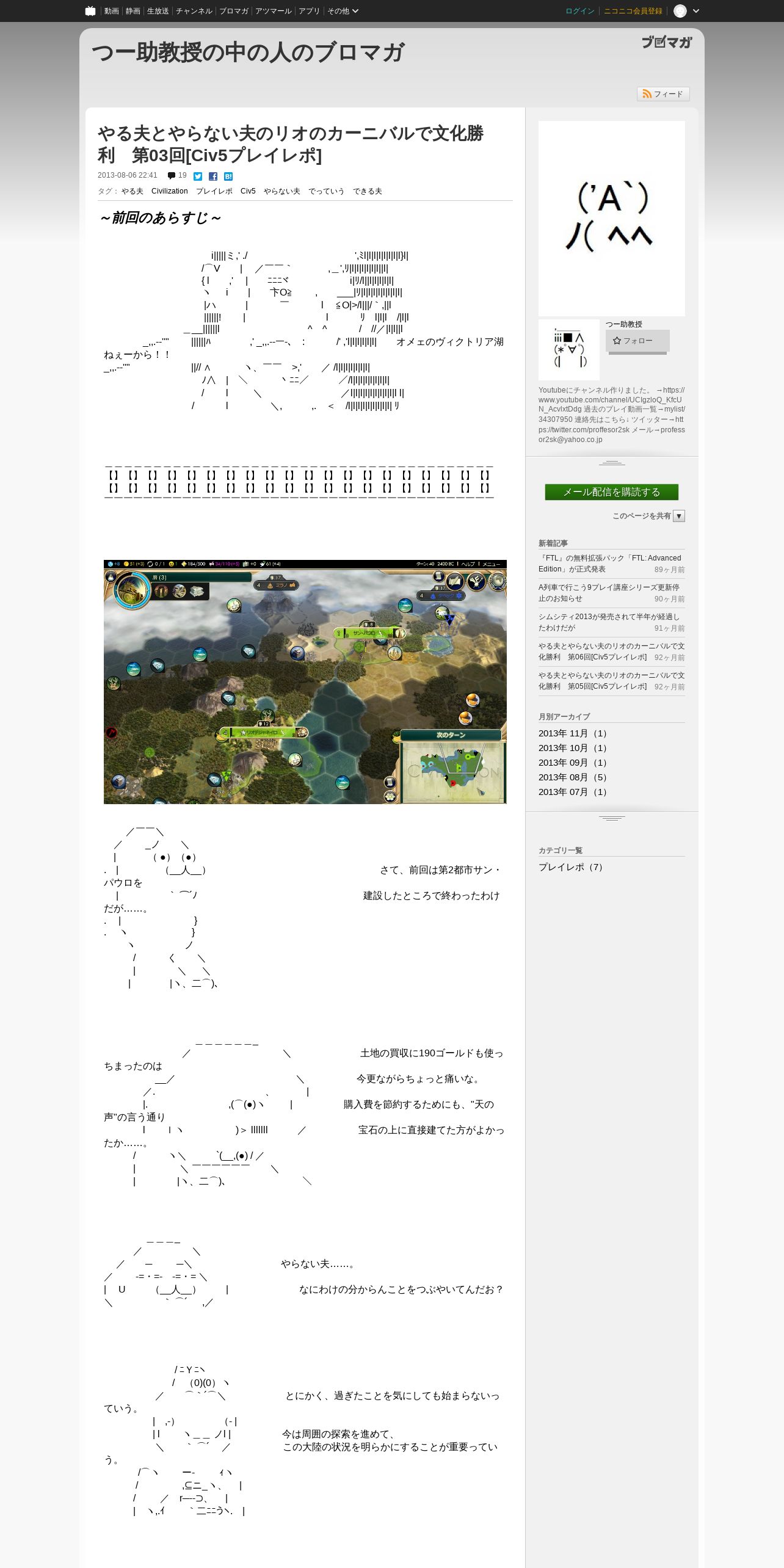Select ブロマガ in top navigation

[x=233, y=11]
